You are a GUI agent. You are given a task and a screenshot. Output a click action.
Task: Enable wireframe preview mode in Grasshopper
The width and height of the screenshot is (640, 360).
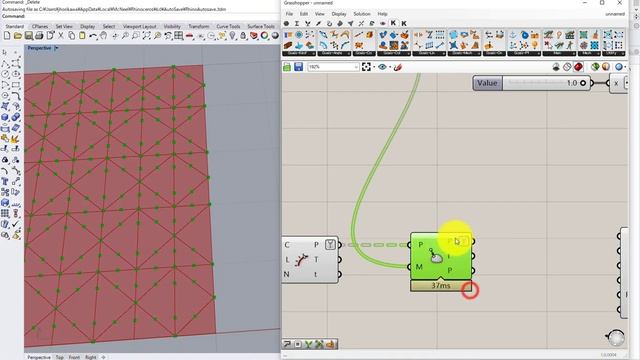click(567, 67)
